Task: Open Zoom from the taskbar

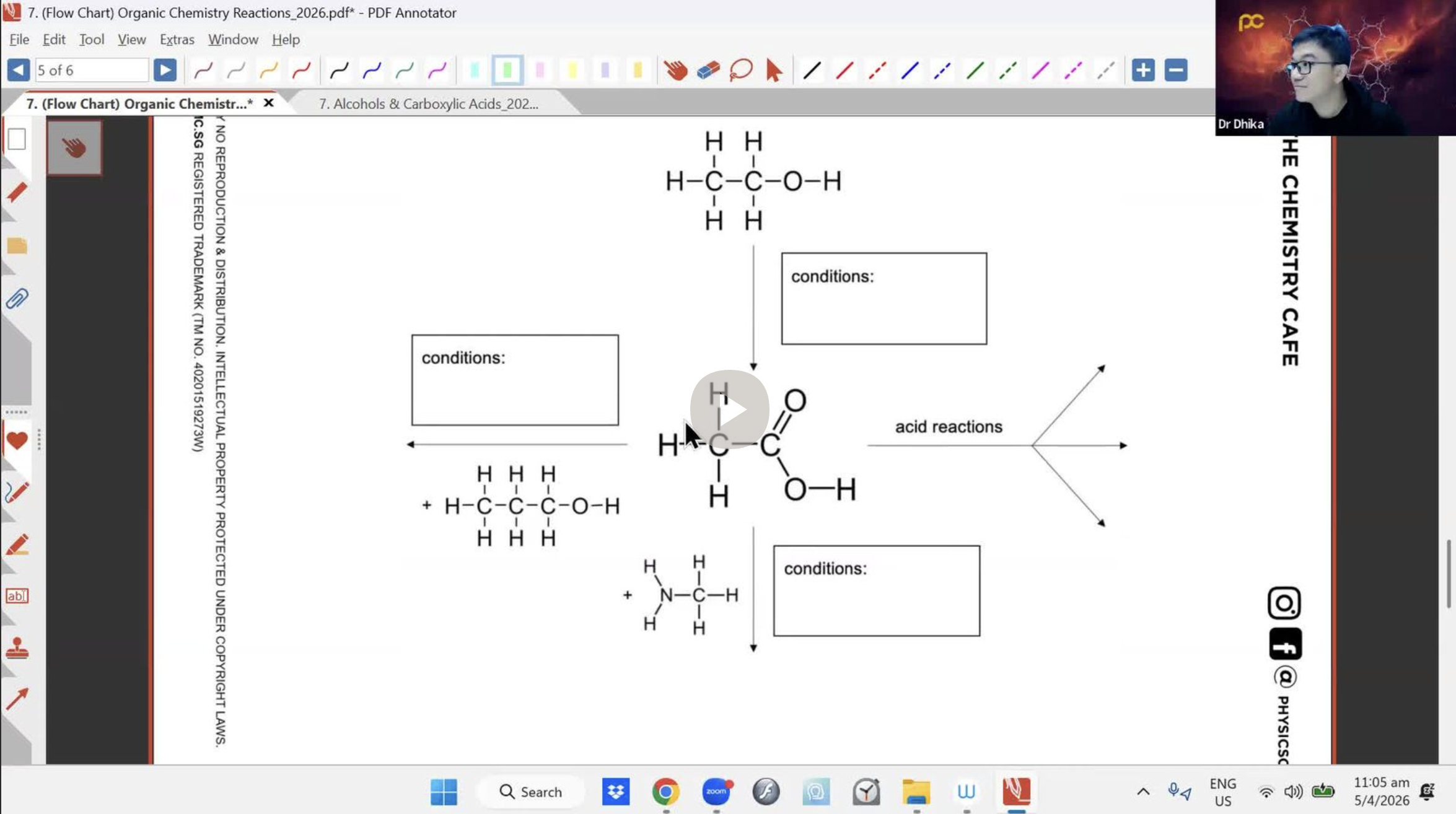Action: coord(717,792)
